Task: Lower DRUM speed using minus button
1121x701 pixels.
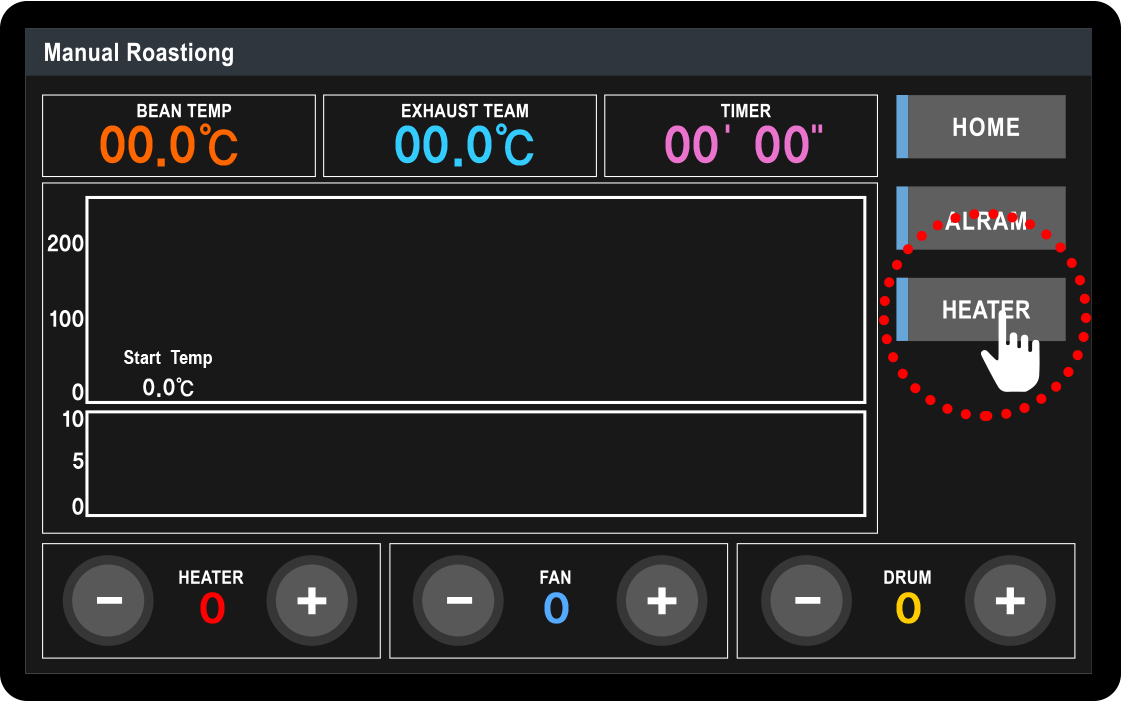Action: pyautogui.click(x=807, y=601)
